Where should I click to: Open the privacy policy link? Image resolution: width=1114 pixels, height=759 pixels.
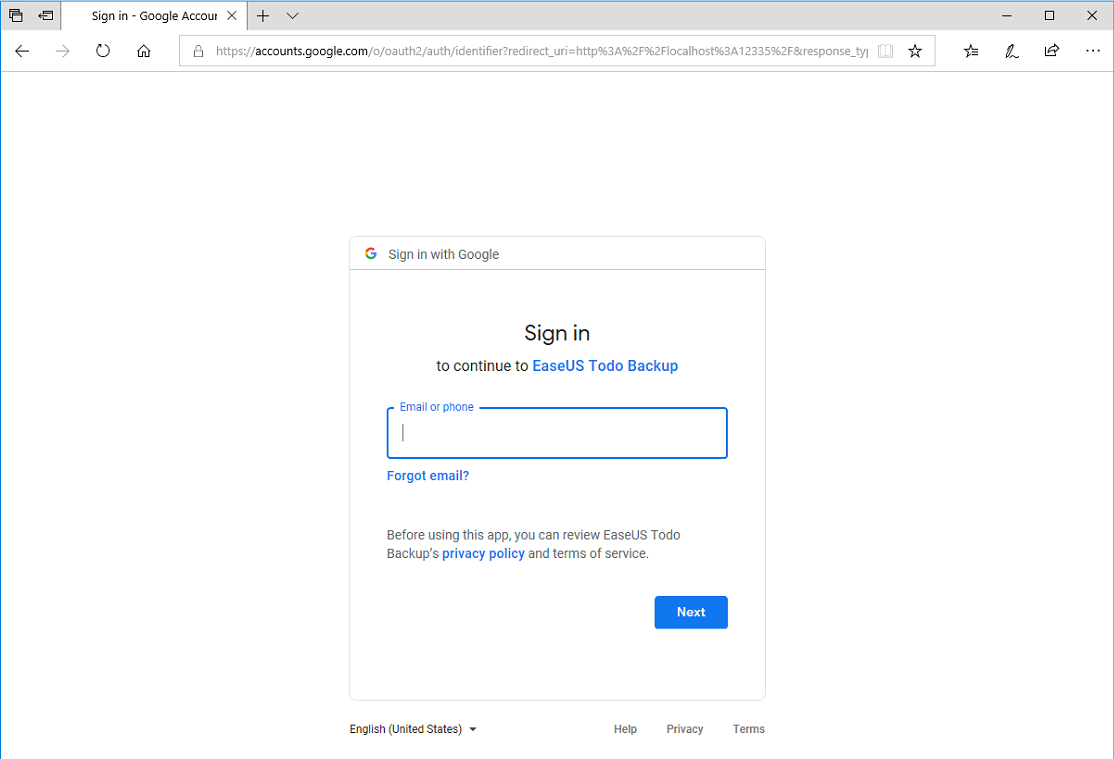tap(483, 554)
